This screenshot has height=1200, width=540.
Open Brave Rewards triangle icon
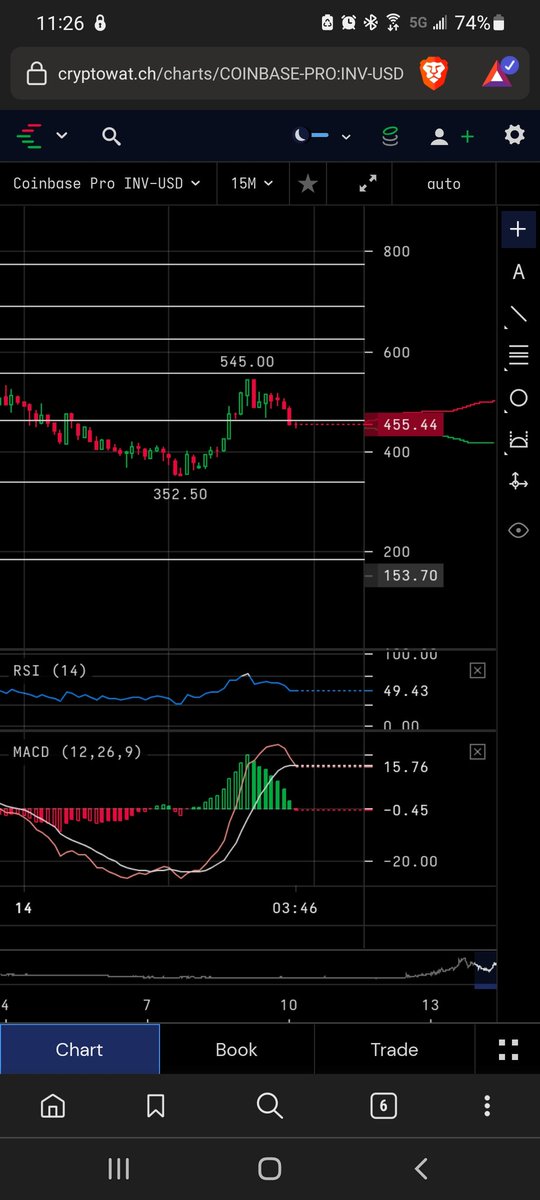coord(497,72)
